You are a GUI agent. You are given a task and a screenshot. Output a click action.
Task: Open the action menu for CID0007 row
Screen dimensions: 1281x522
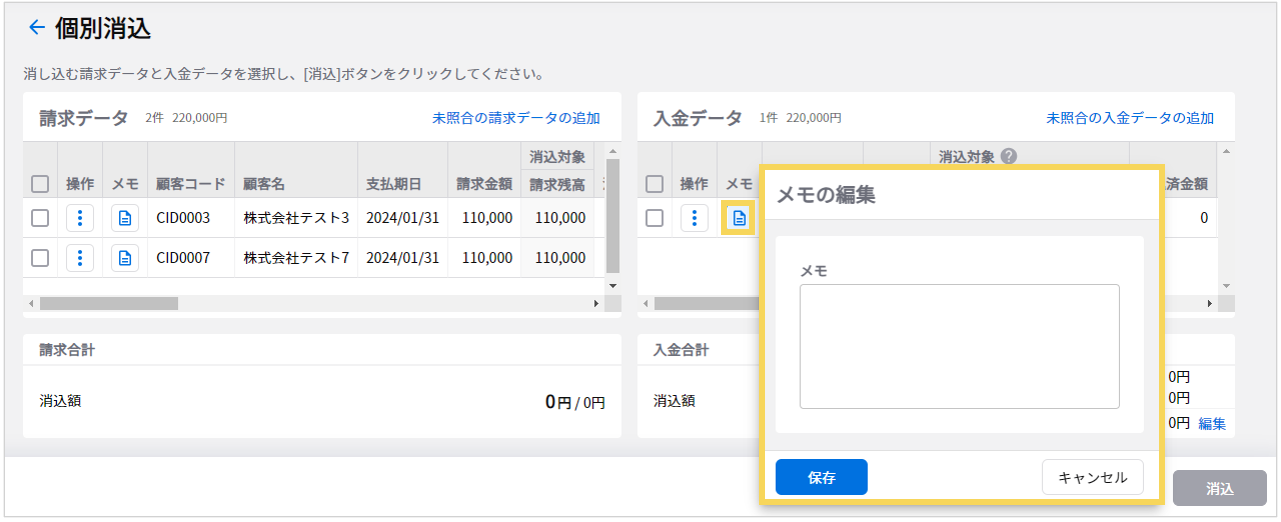(80, 258)
